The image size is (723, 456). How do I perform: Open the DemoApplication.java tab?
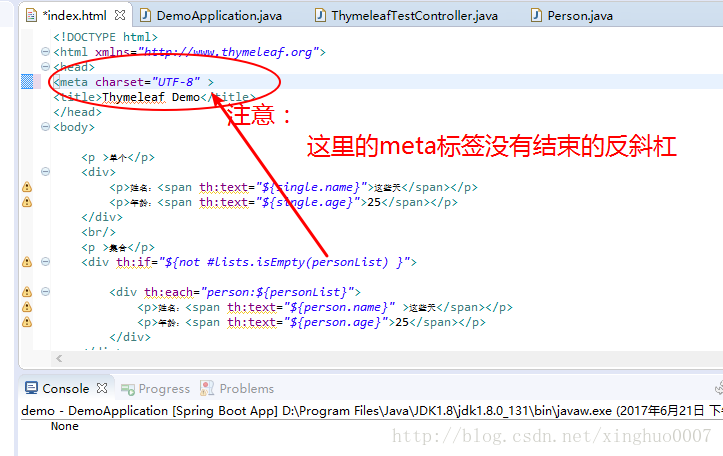219,16
